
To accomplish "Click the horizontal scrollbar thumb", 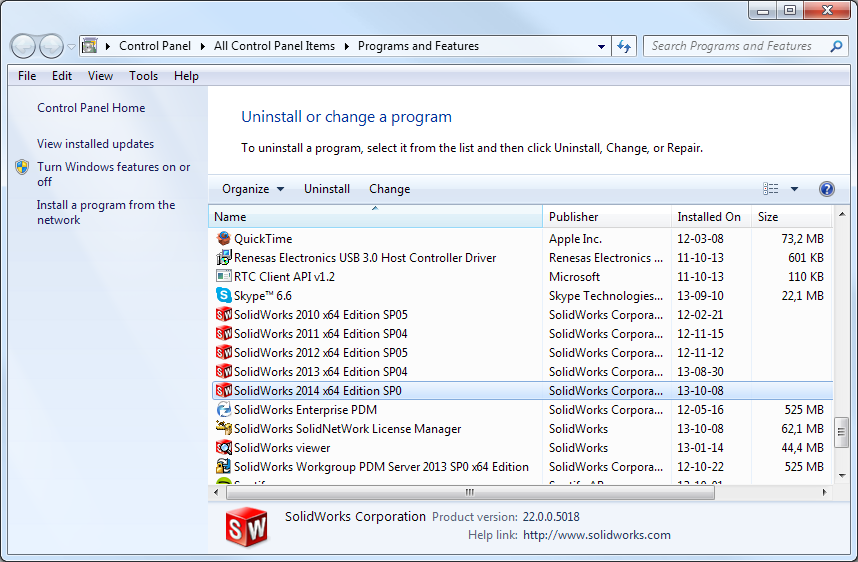I will tap(470, 492).
